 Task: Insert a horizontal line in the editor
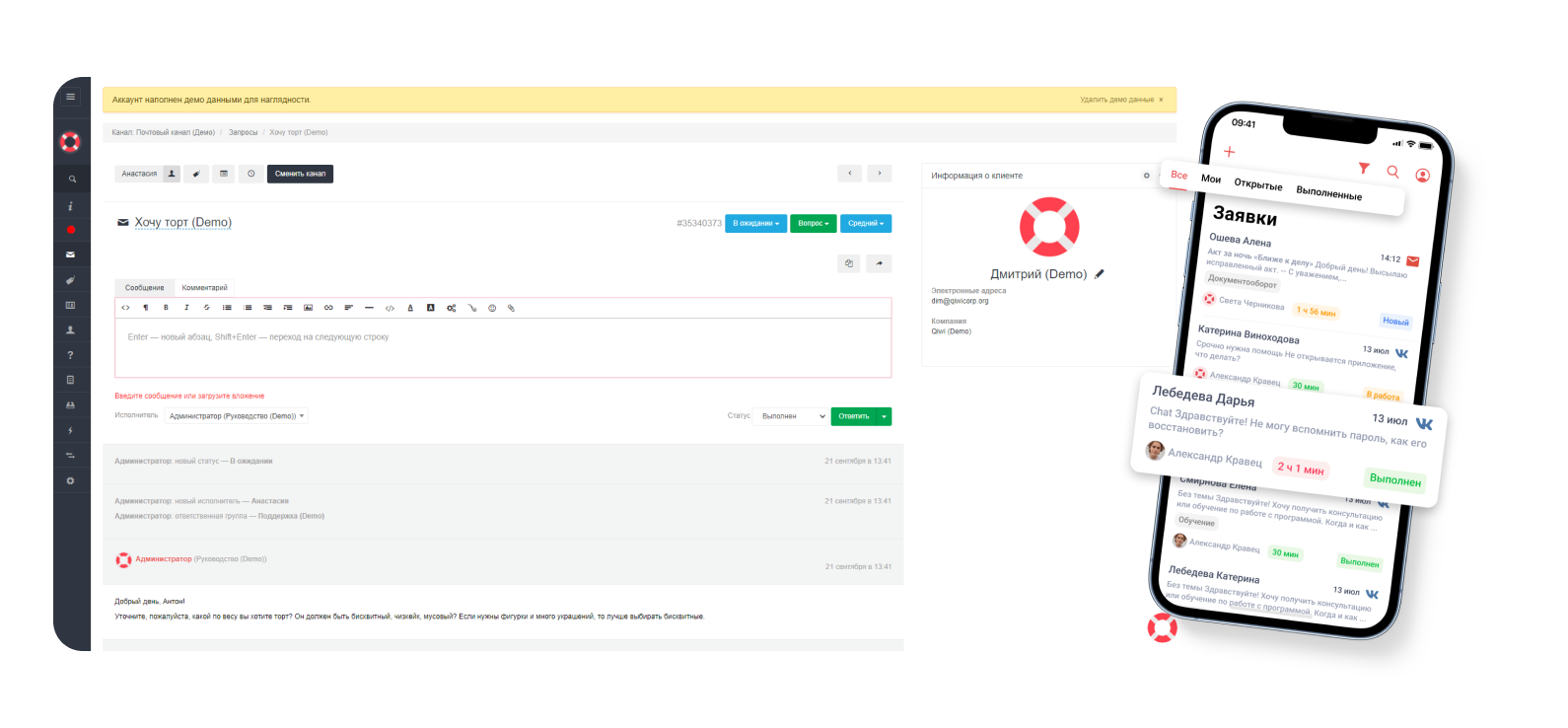pyautogui.click(x=369, y=308)
